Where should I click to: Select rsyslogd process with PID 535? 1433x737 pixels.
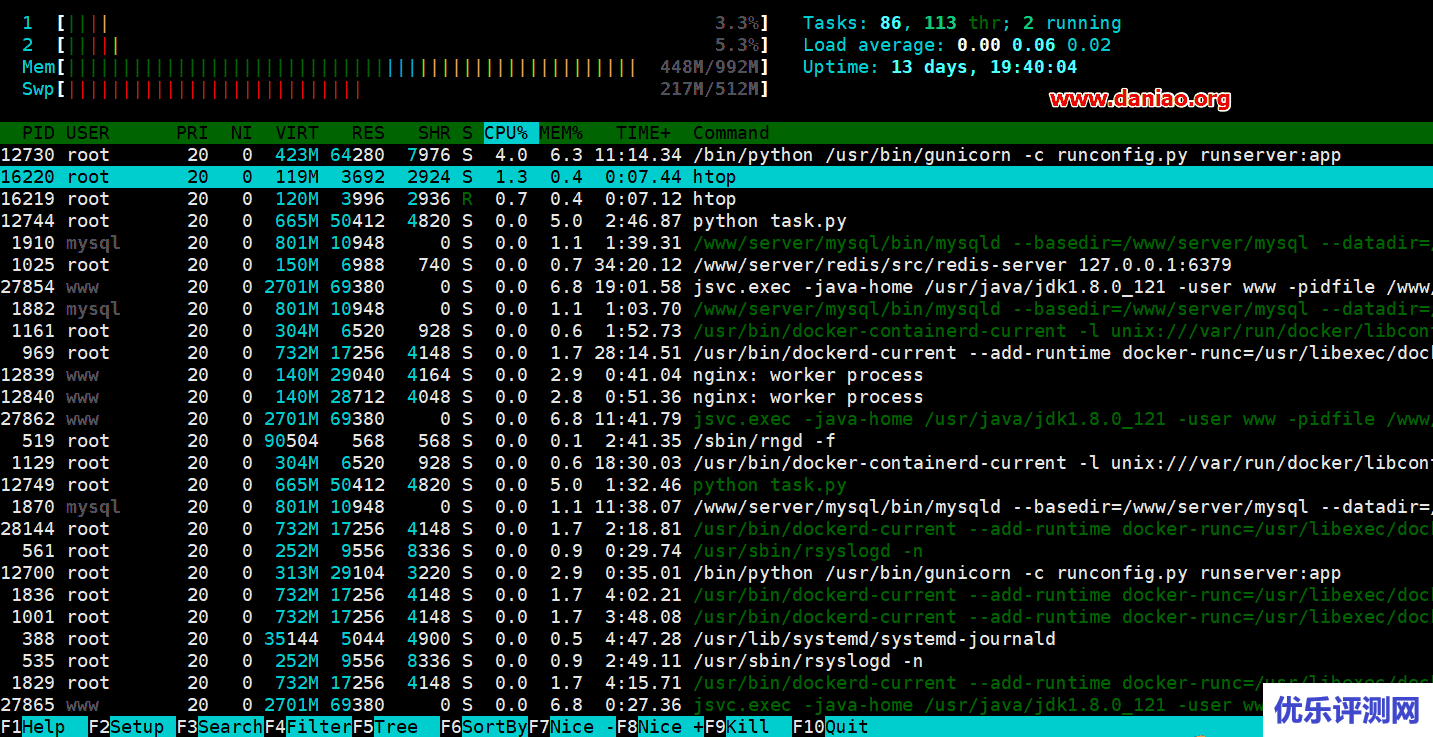pyautogui.click(x=716, y=661)
